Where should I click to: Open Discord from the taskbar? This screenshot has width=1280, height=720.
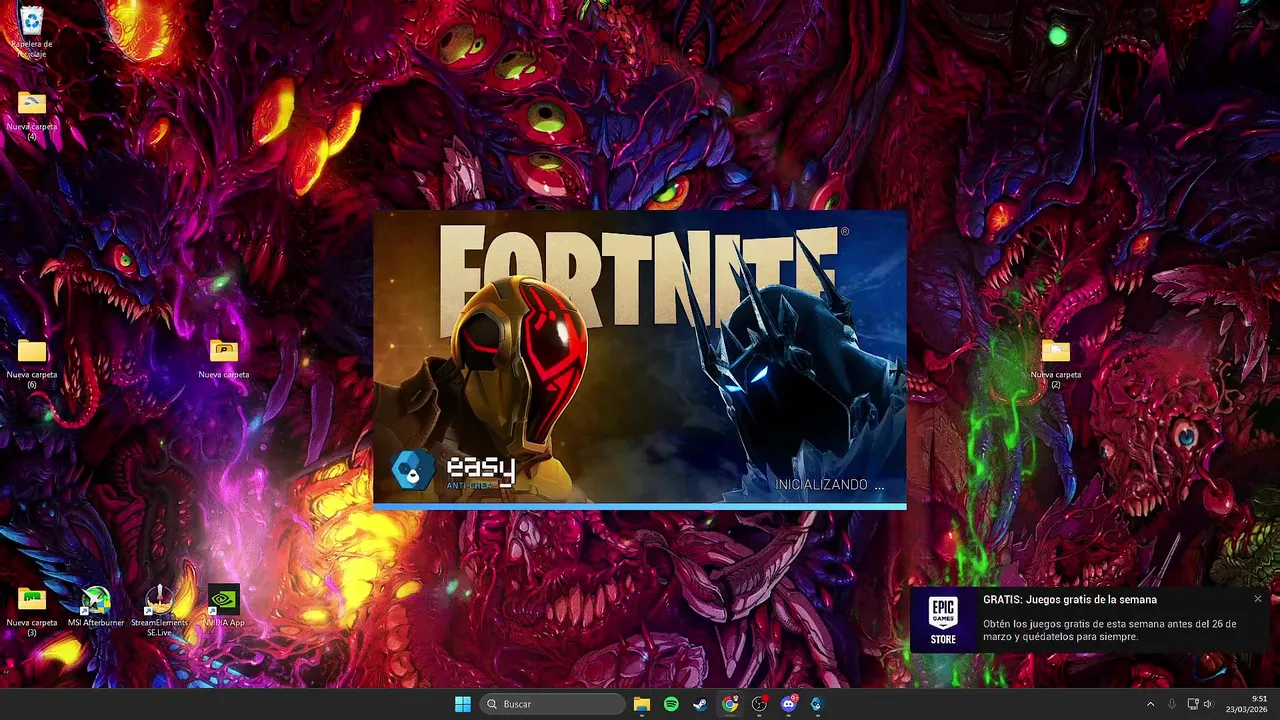tap(788, 704)
